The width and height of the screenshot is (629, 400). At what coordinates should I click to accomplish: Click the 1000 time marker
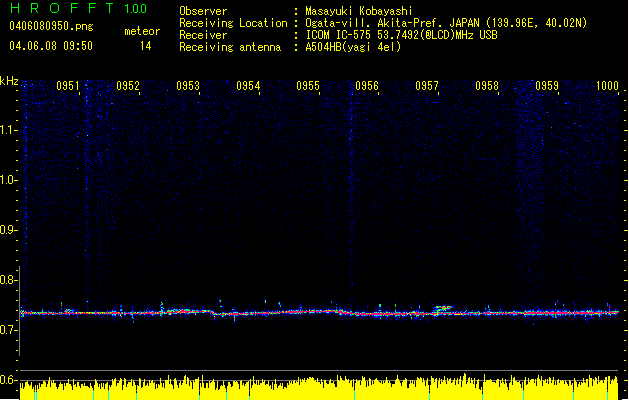point(607,86)
